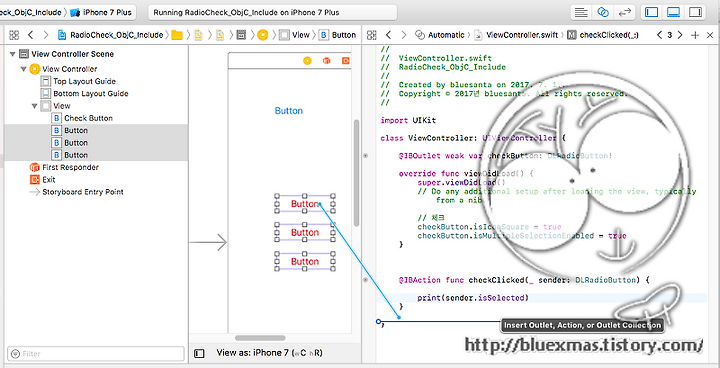
Task: Click the checkClicked IBAction connection circle
Action: (x=366, y=280)
